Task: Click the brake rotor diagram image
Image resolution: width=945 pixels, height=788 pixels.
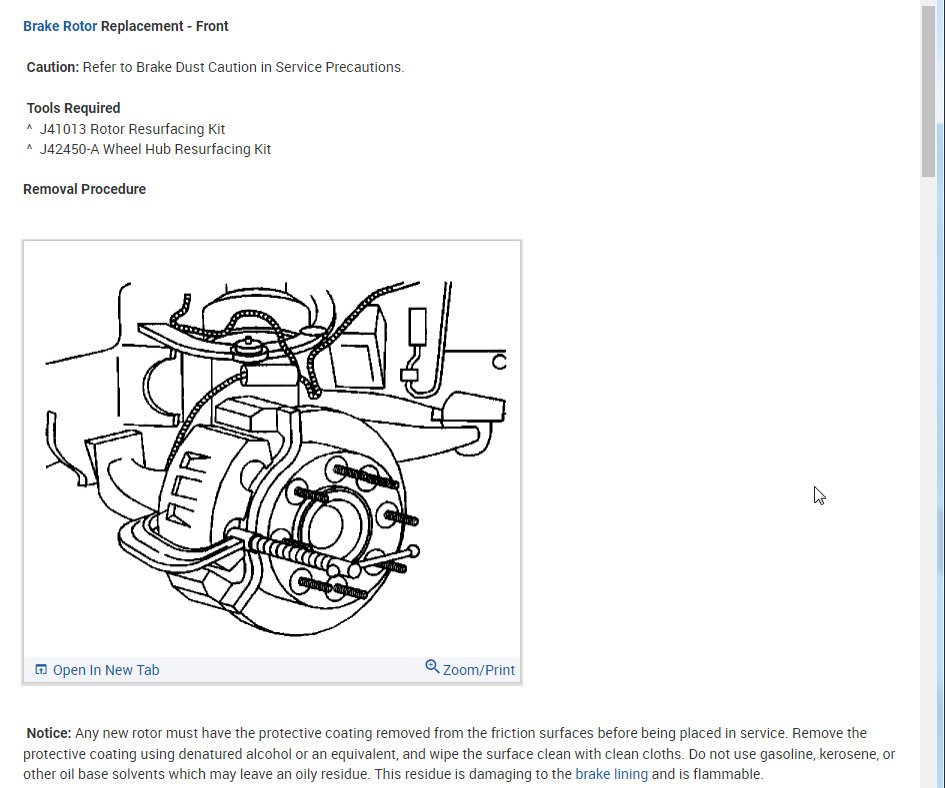Action: [x=272, y=449]
